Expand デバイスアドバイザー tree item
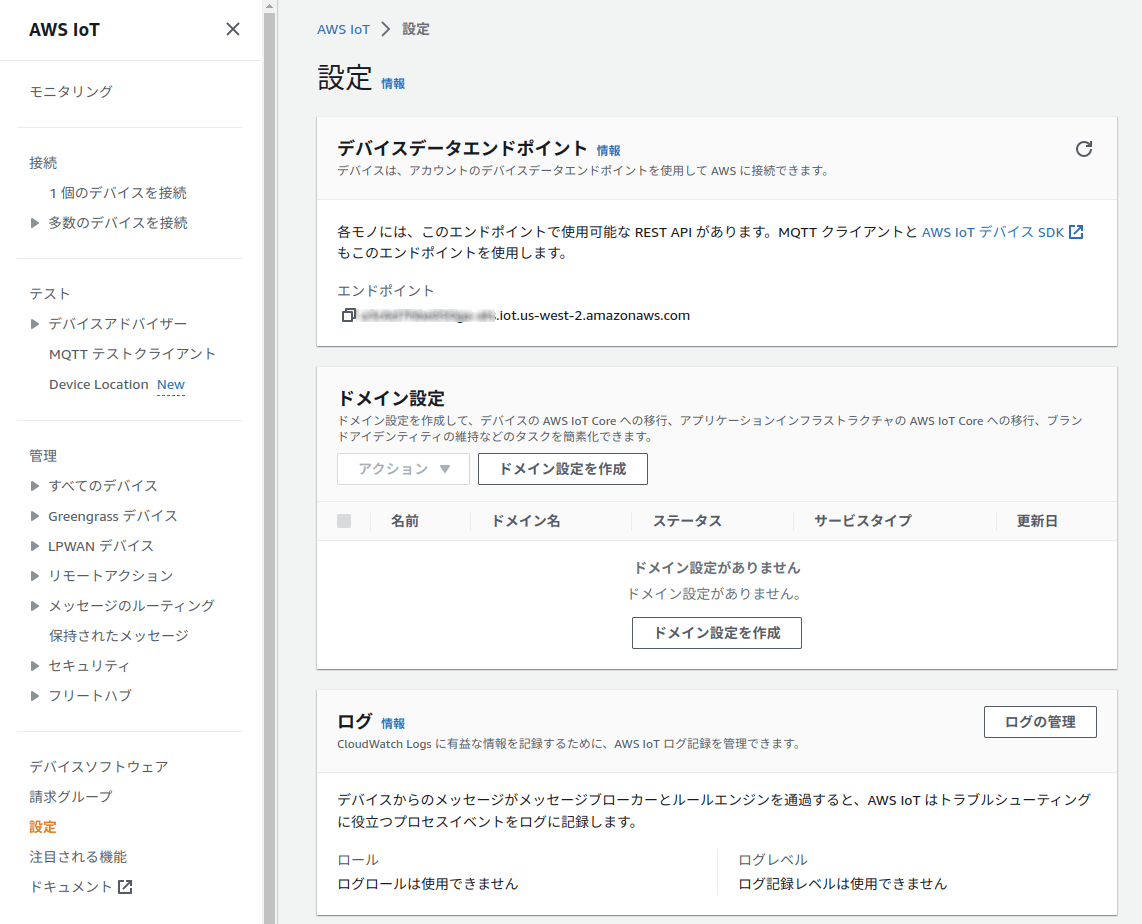 [34, 324]
